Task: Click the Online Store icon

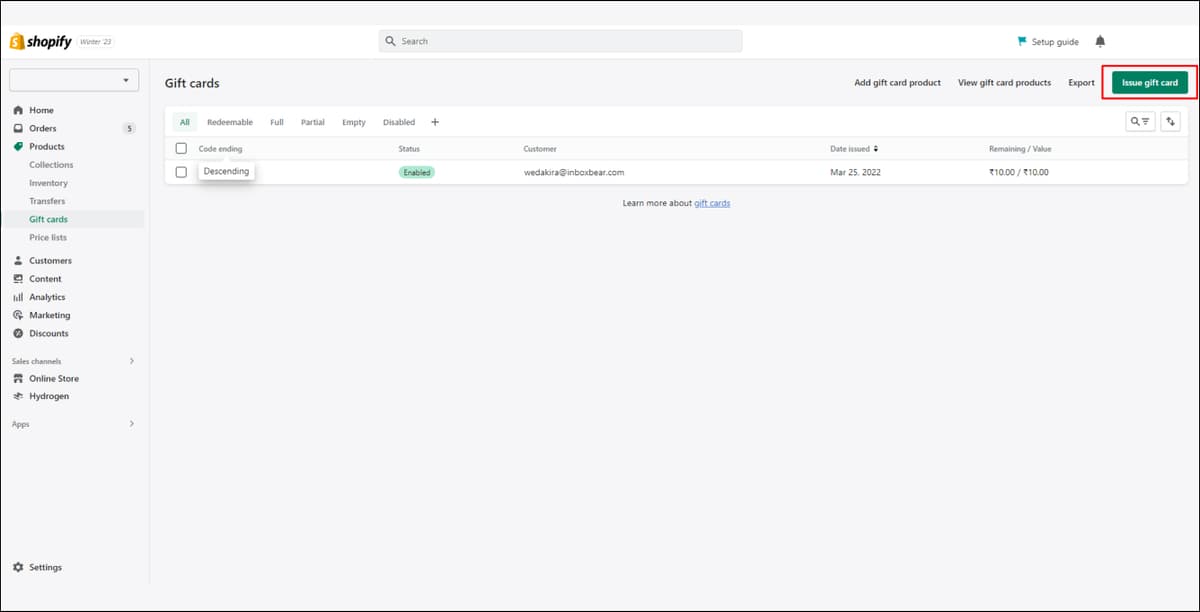Action: click(x=18, y=378)
